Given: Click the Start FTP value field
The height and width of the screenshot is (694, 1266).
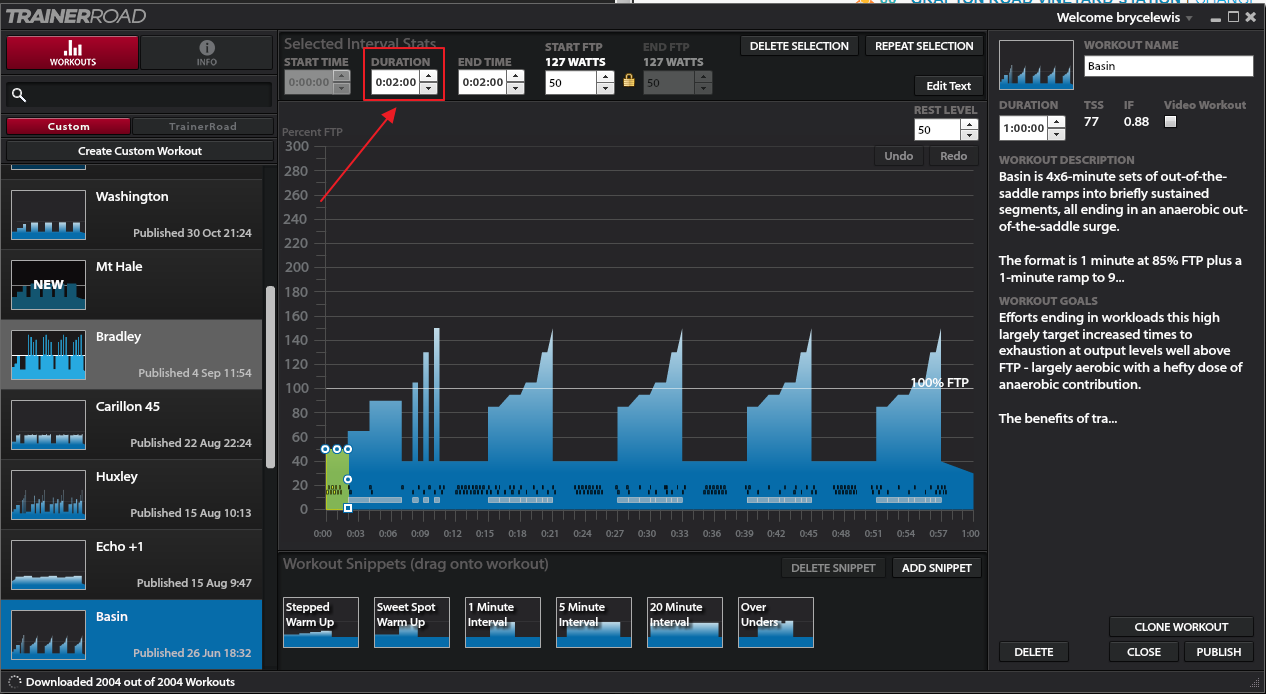Looking at the screenshot, I should coord(571,82).
